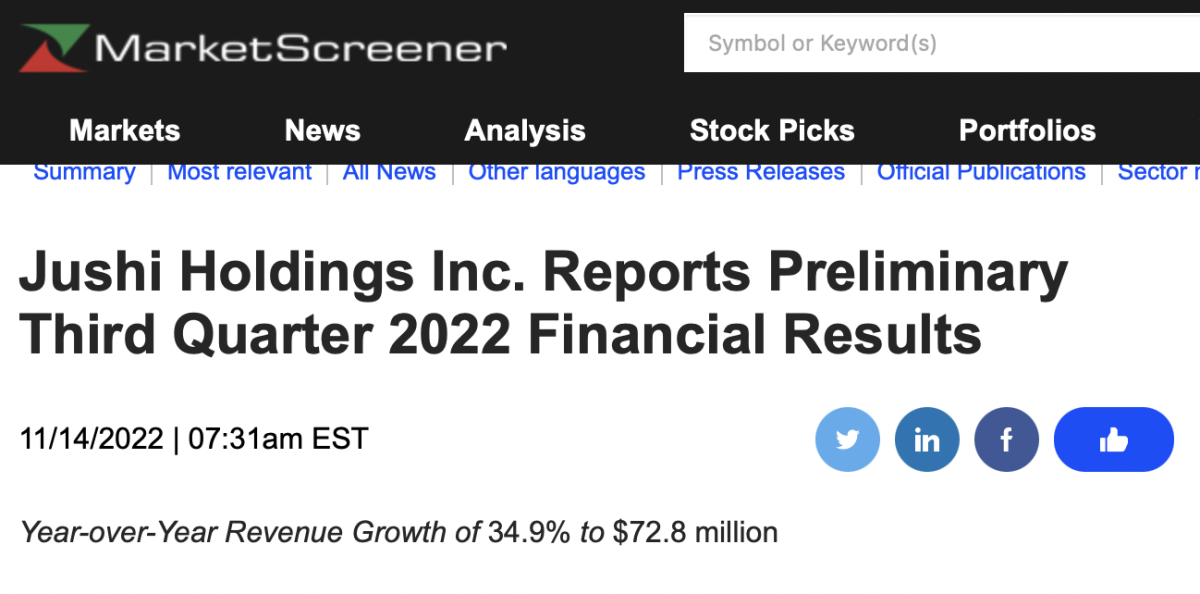The height and width of the screenshot is (594, 1200).
Task: Click the Jushi Holdings article headline
Action: tap(543, 304)
